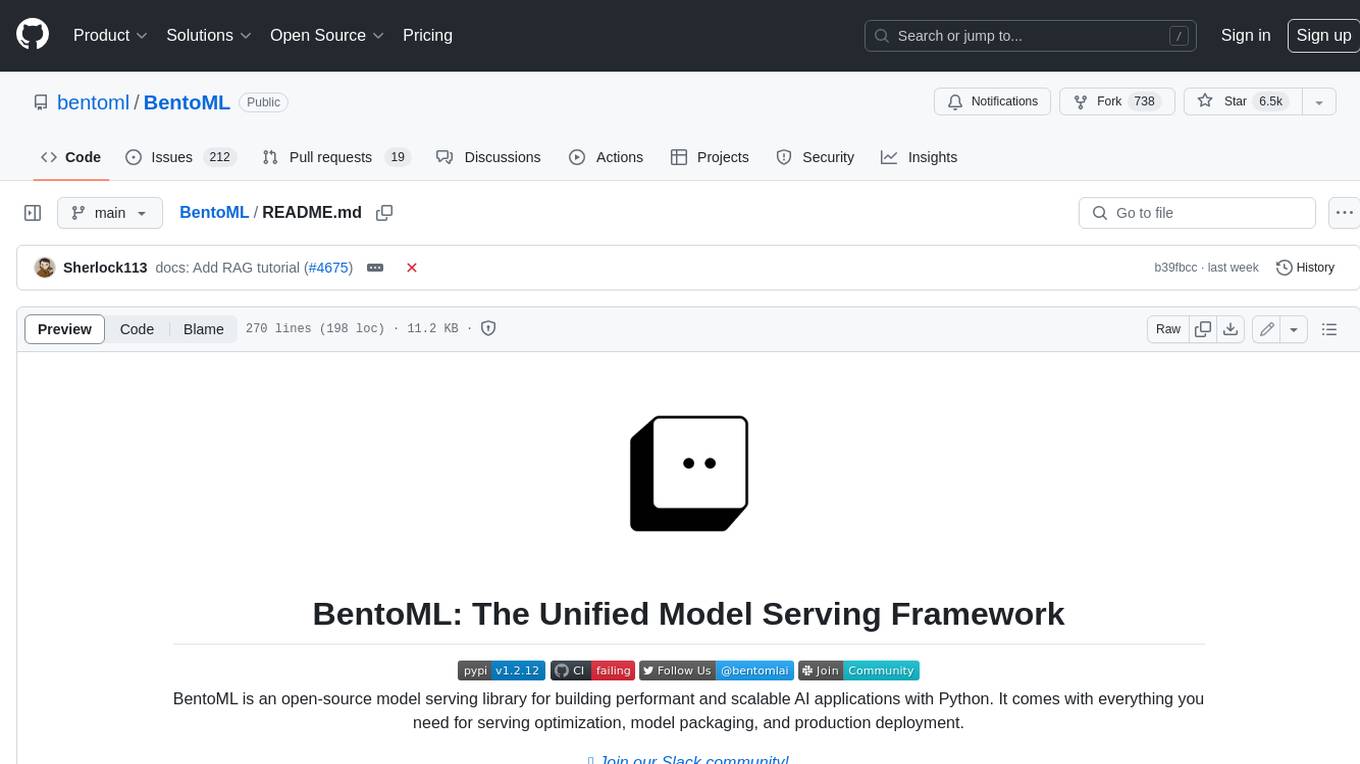Switch to the Insights tab
This screenshot has width=1360, height=764.
coord(919,157)
